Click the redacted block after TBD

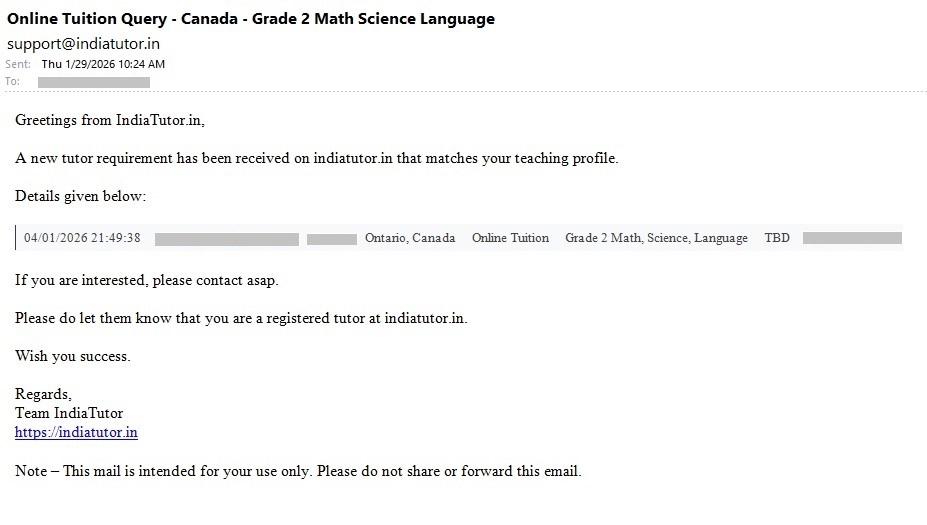[x=852, y=239]
